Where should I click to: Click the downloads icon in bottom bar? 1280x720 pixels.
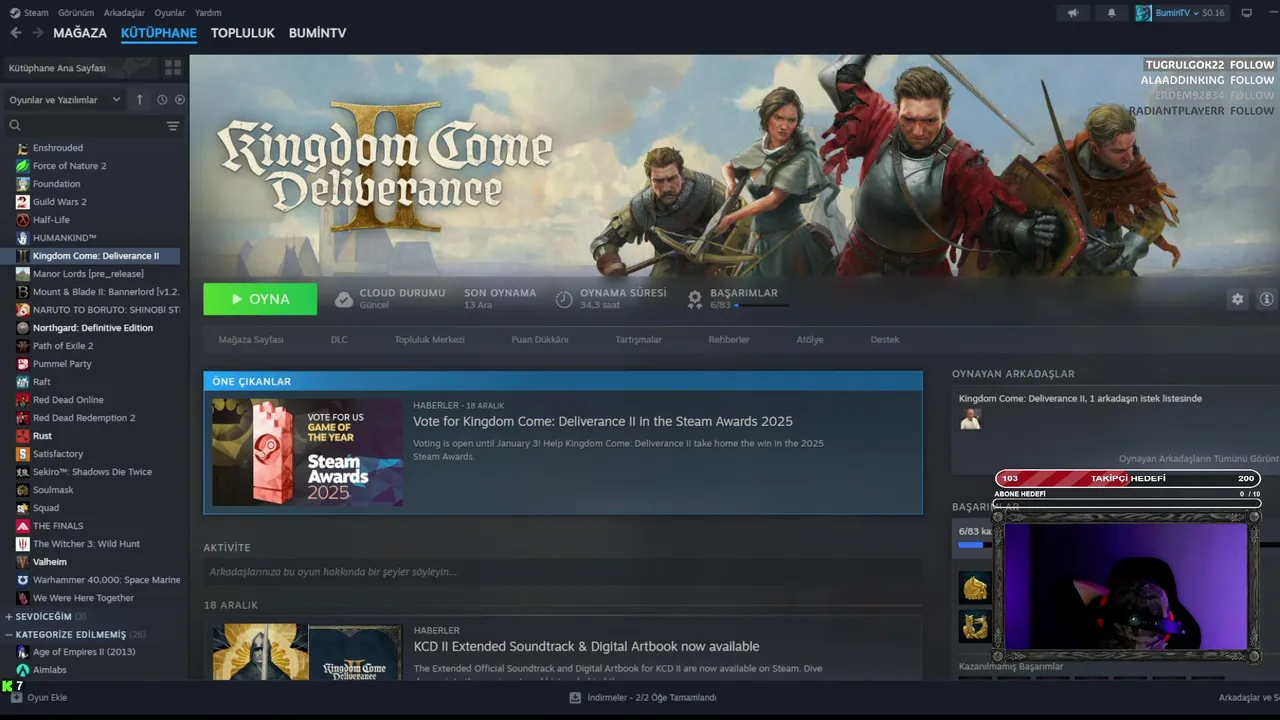coord(575,697)
